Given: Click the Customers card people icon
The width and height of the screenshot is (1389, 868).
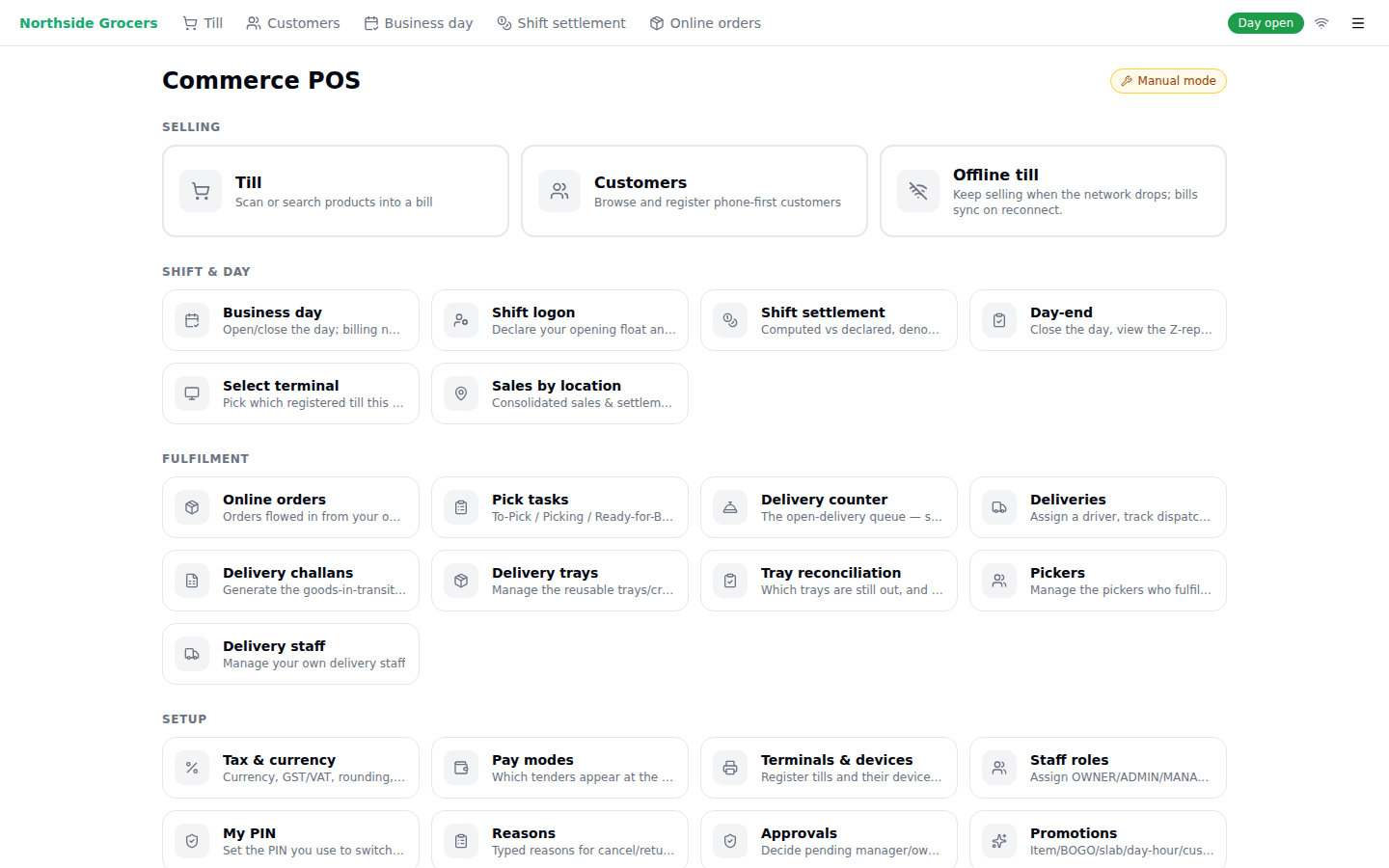Looking at the screenshot, I should pyautogui.click(x=559, y=191).
